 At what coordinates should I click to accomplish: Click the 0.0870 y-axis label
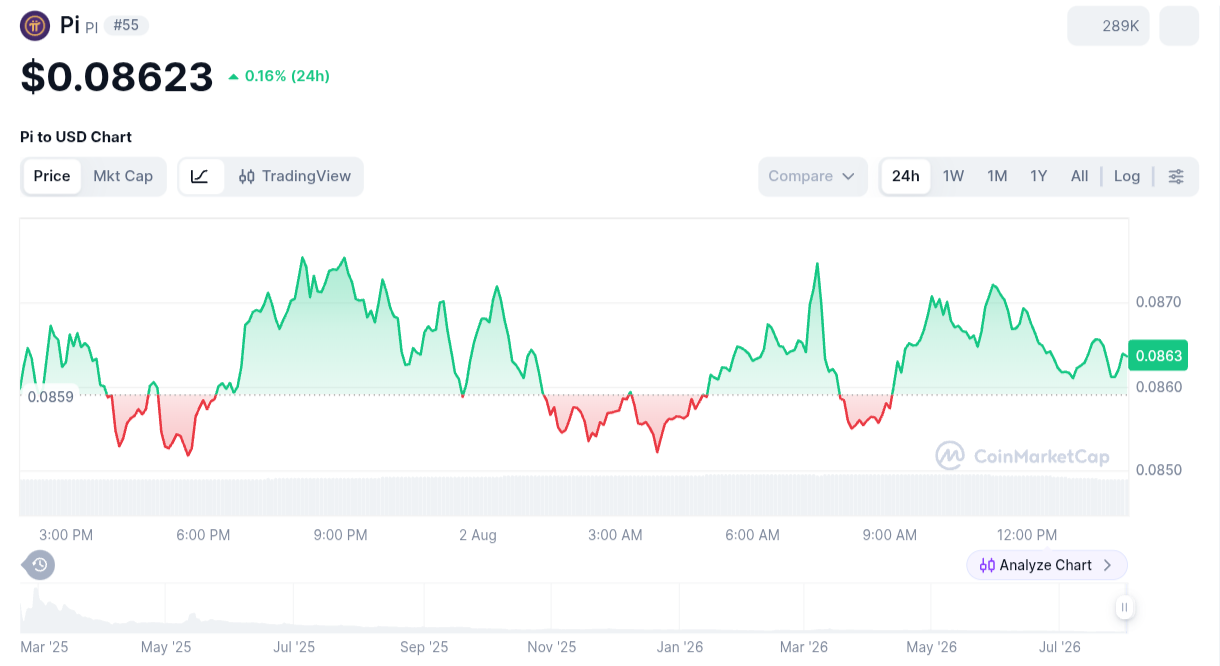click(1159, 302)
